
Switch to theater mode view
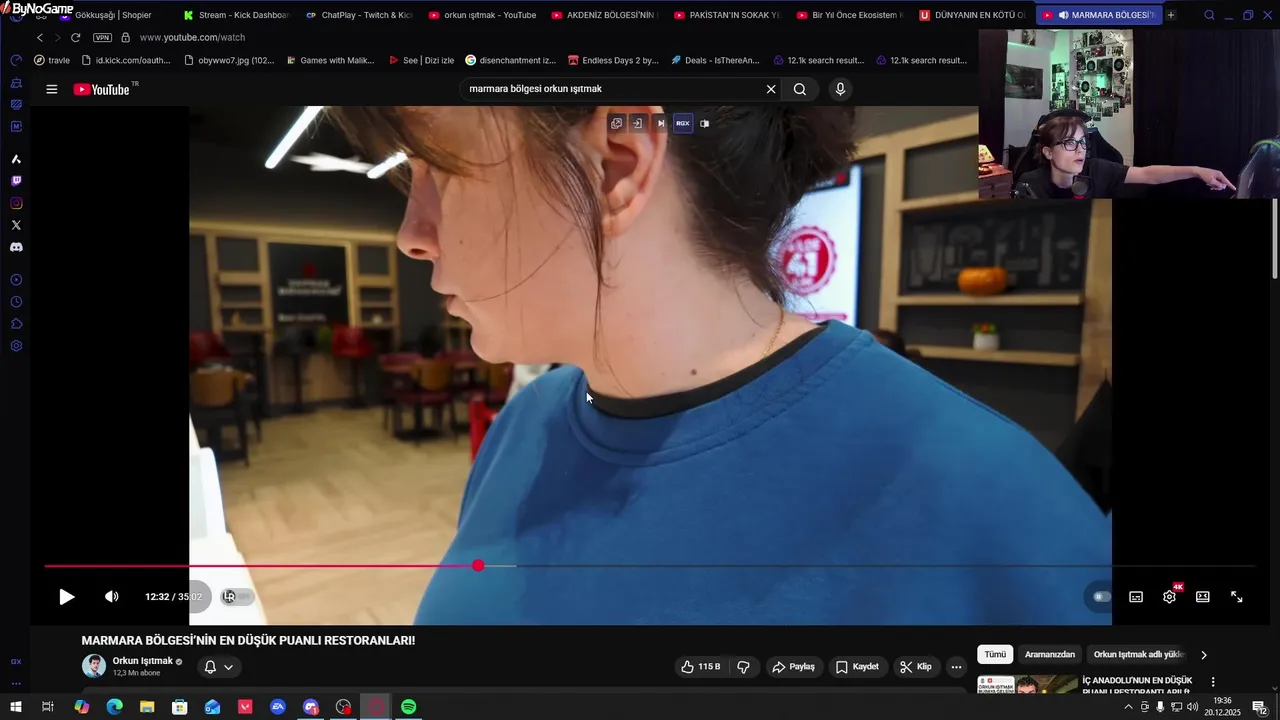click(1203, 597)
